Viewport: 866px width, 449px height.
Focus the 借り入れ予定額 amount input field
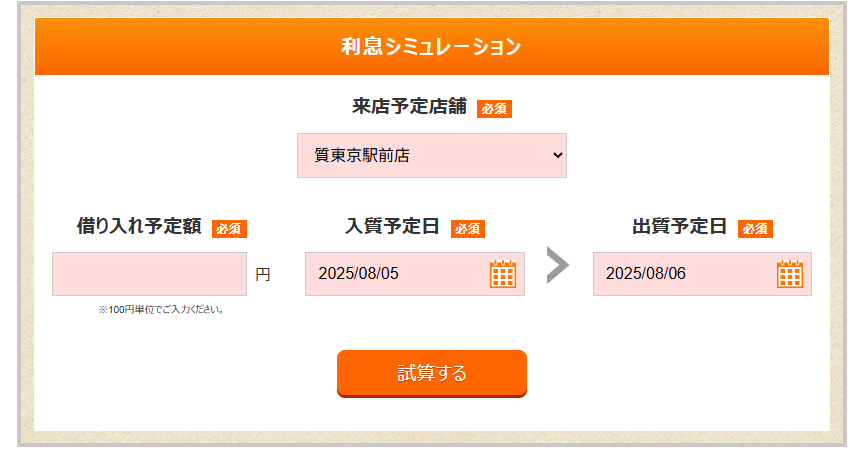[x=150, y=274]
